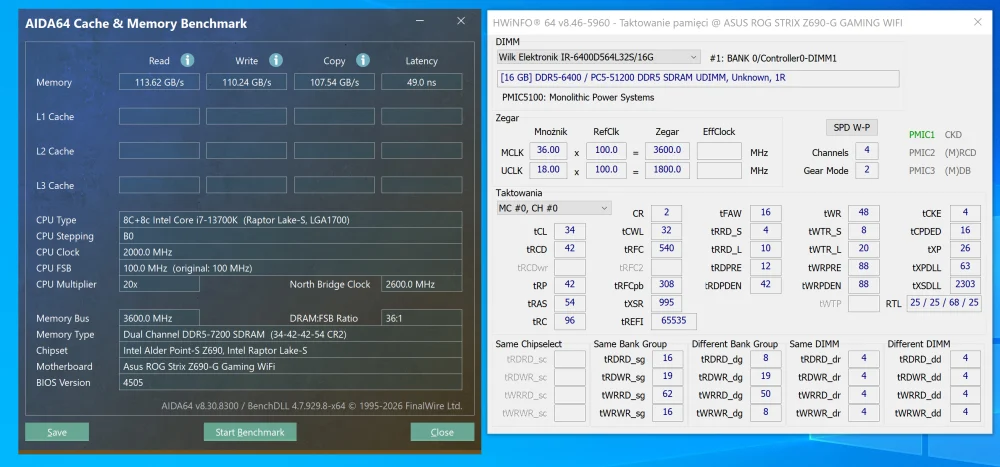Select the PMIC1 label
The image size is (1000, 467).
[x=922, y=135]
